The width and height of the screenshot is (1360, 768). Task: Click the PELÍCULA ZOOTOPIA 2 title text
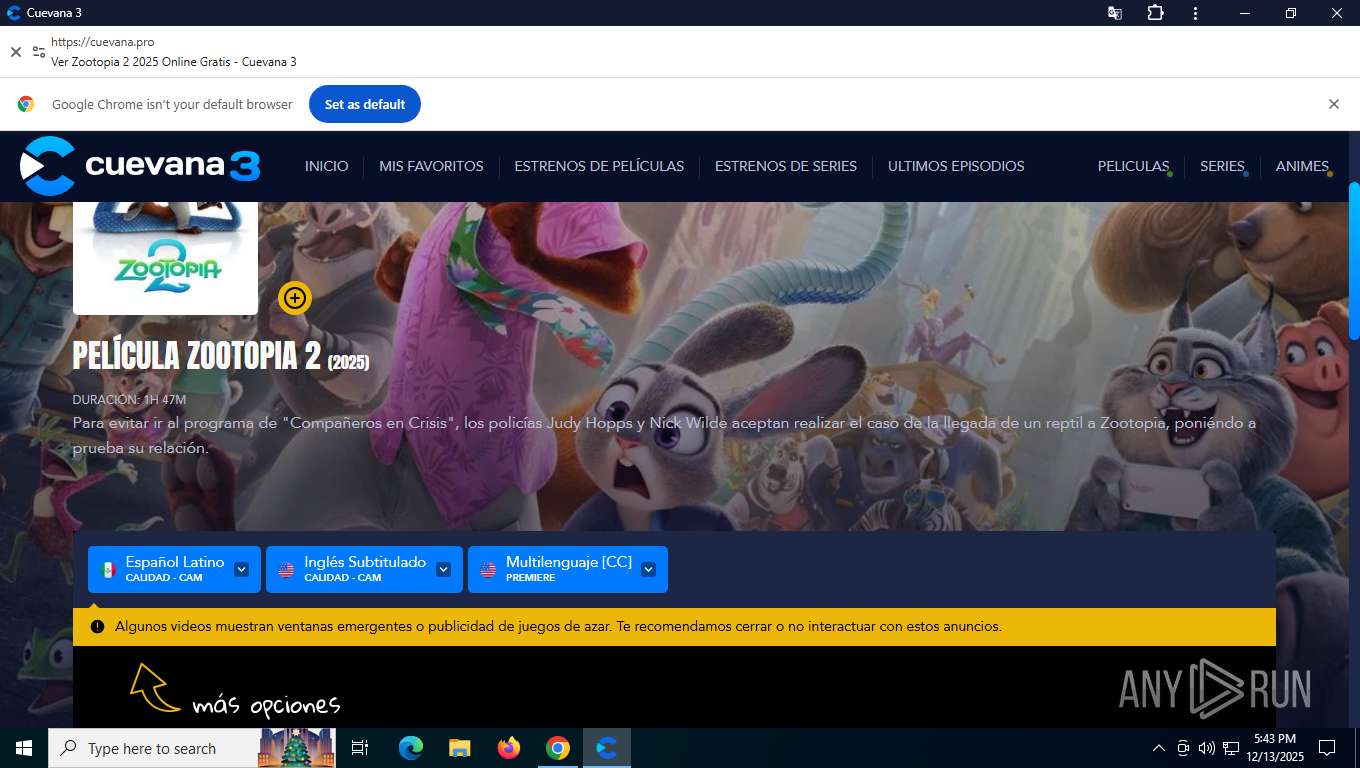tap(221, 356)
